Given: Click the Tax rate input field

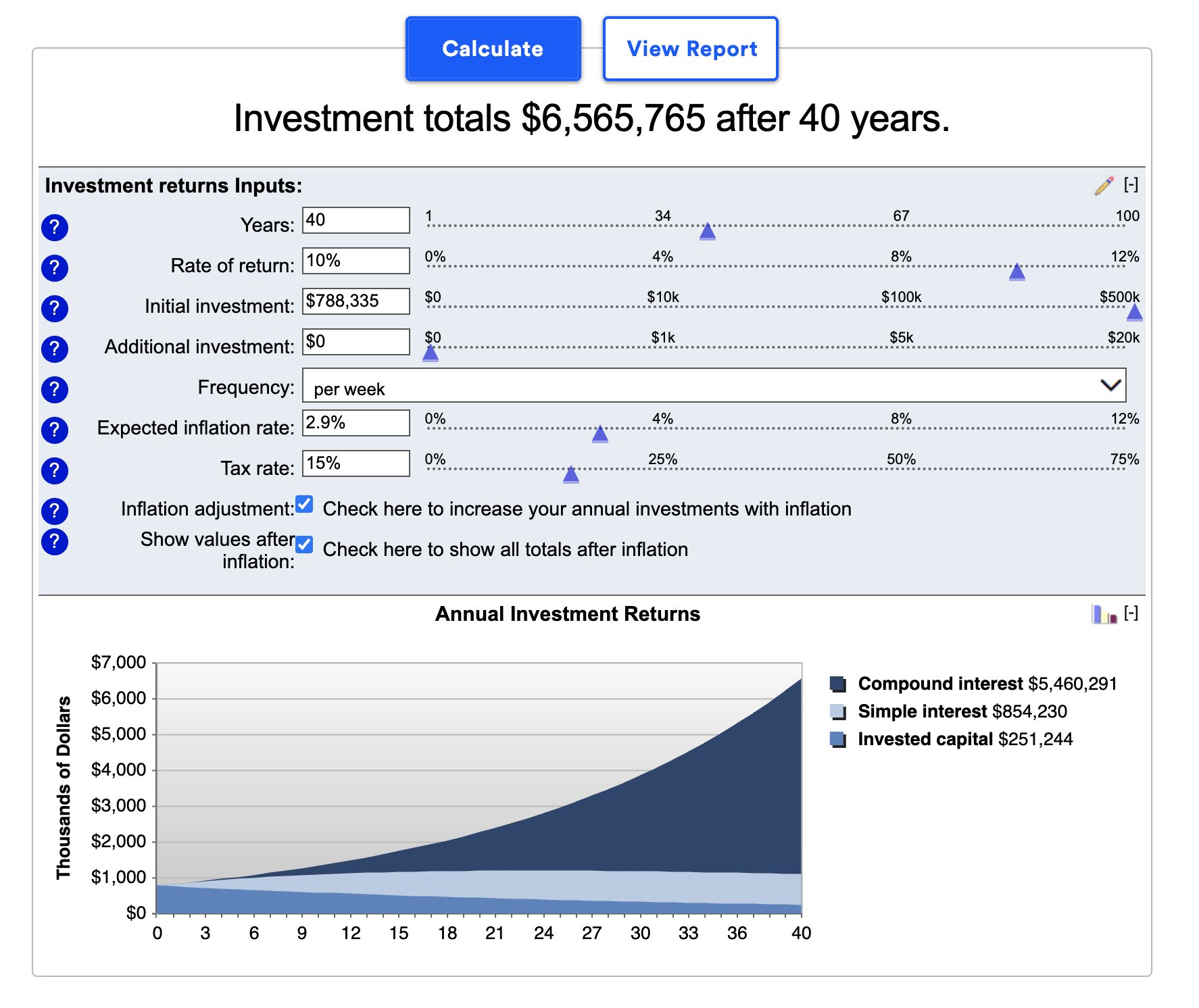Looking at the screenshot, I should (356, 463).
